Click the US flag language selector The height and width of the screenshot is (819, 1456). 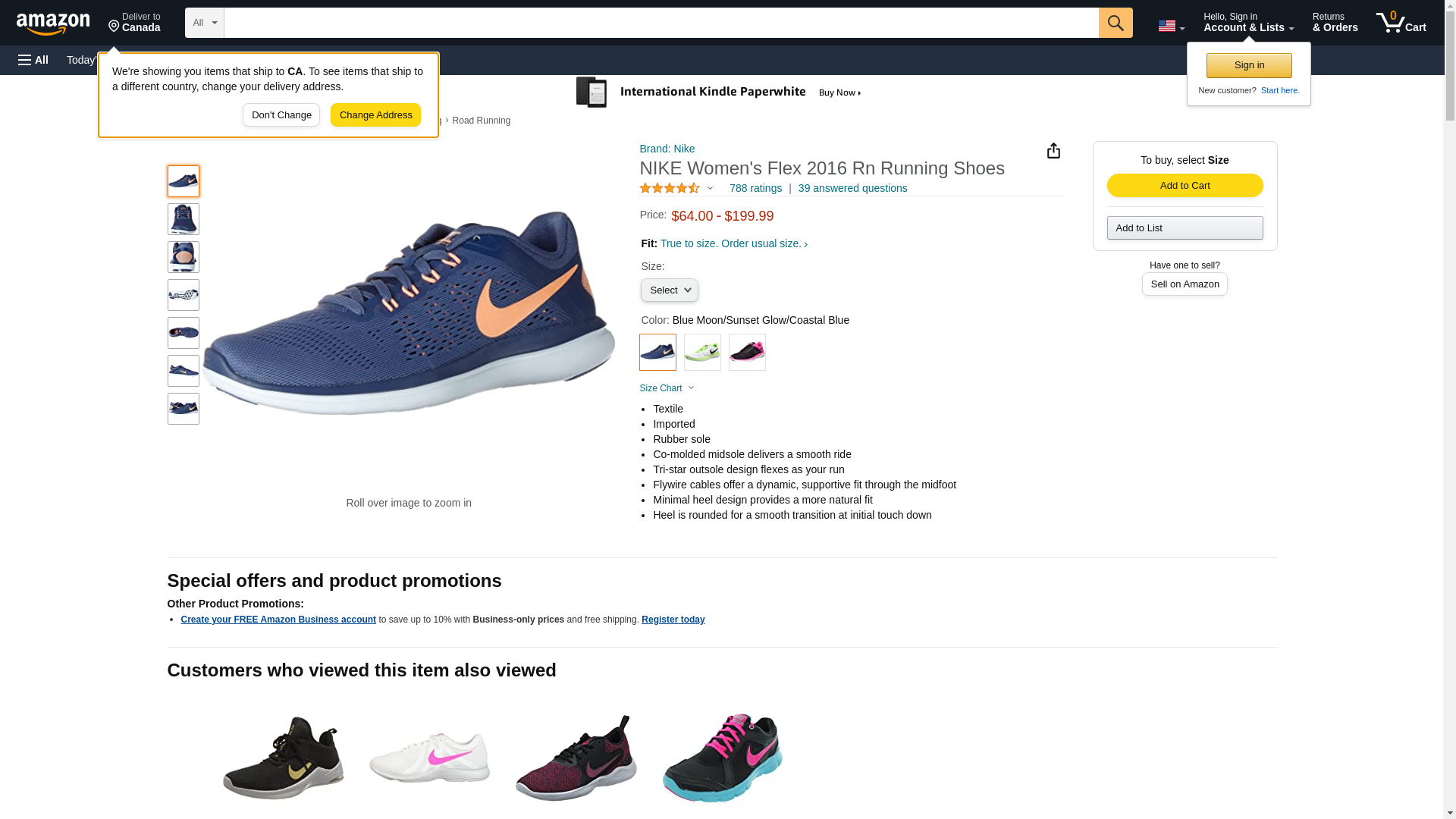point(1170,26)
